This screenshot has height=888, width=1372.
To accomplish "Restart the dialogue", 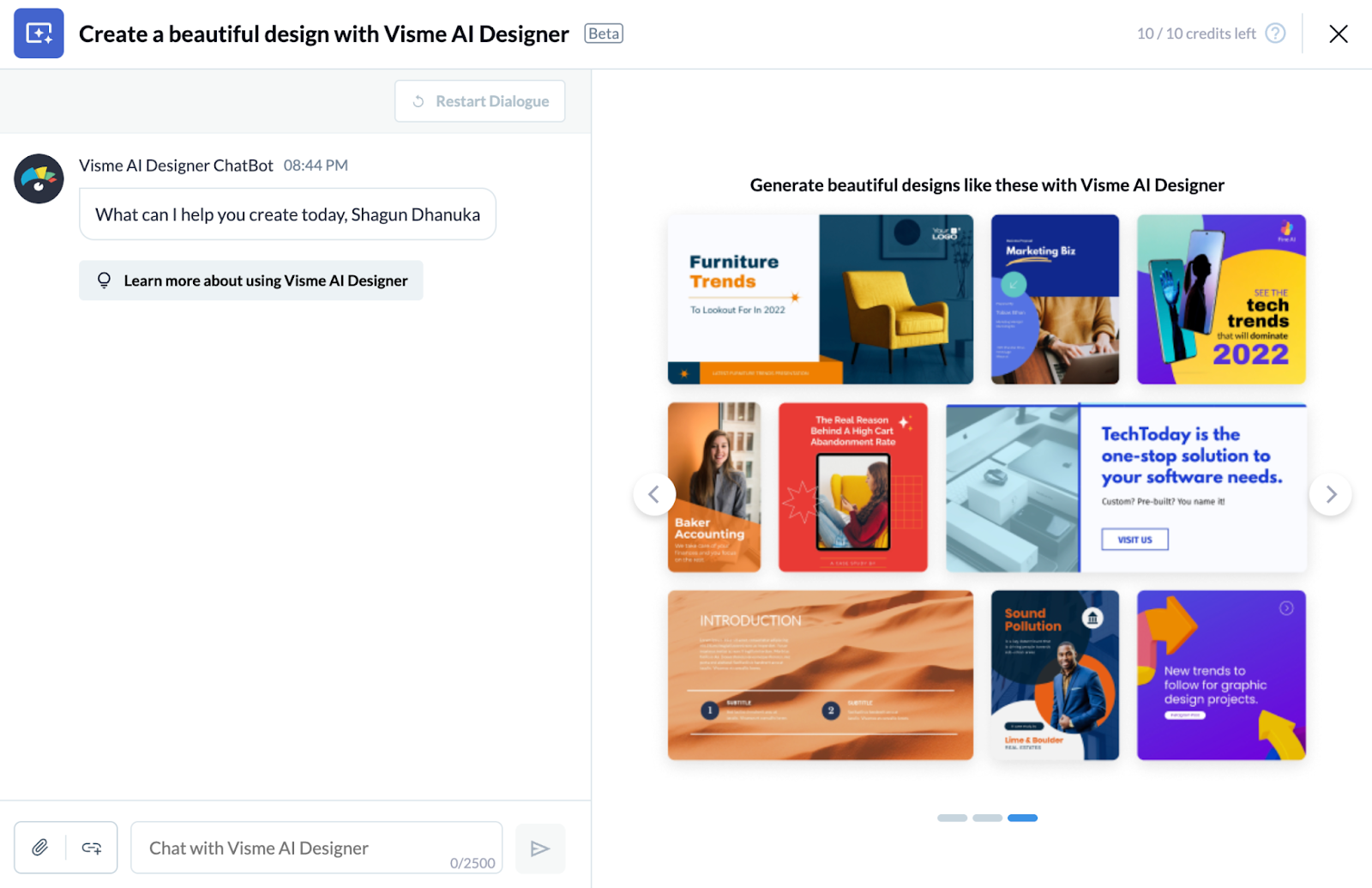I will pos(480,101).
